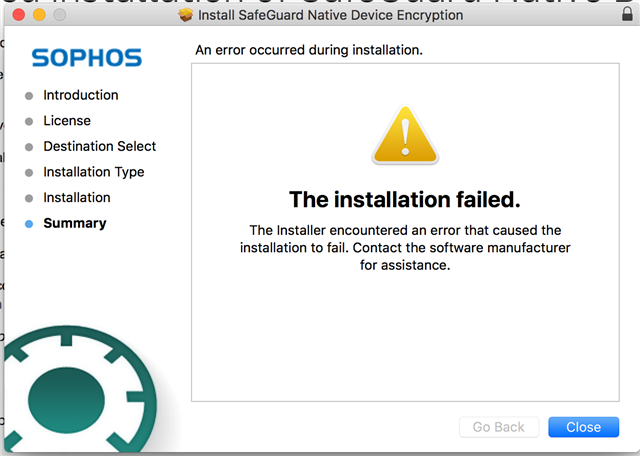The width and height of the screenshot is (640, 456).
Task: Click the lock icon in title bar
Action: pos(627,14)
